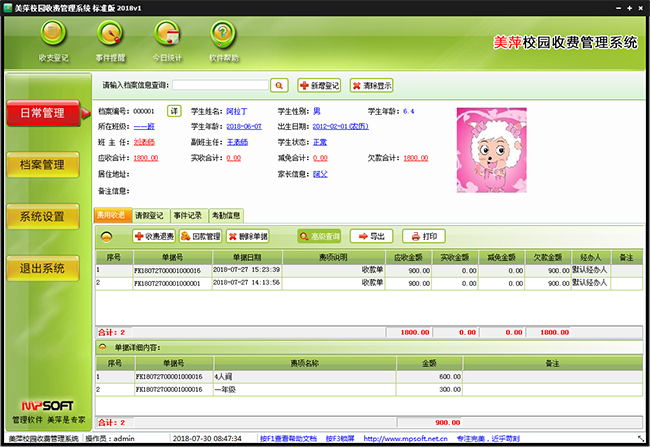The width and height of the screenshot is (650, 447).
Task: Collapse the fee list panel header arrow
Action: point(105,236)
